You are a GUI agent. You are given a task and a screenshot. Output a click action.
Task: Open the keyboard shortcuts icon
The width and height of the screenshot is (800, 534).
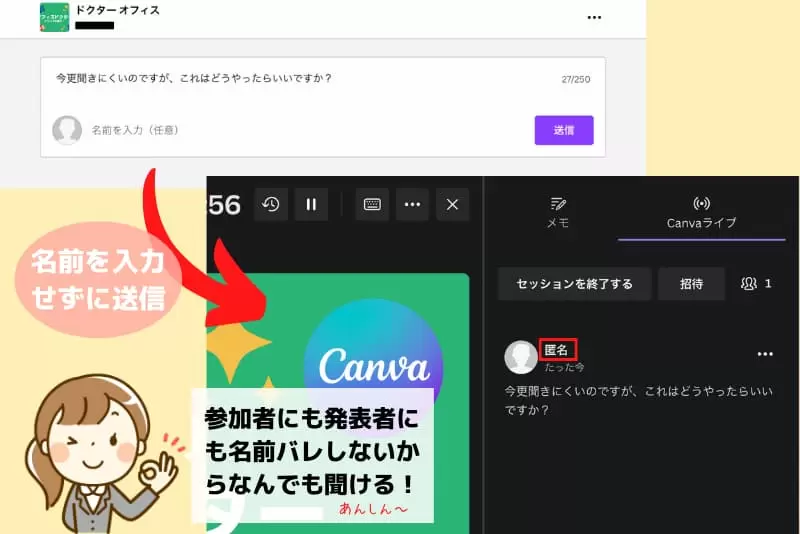point(372,205)
